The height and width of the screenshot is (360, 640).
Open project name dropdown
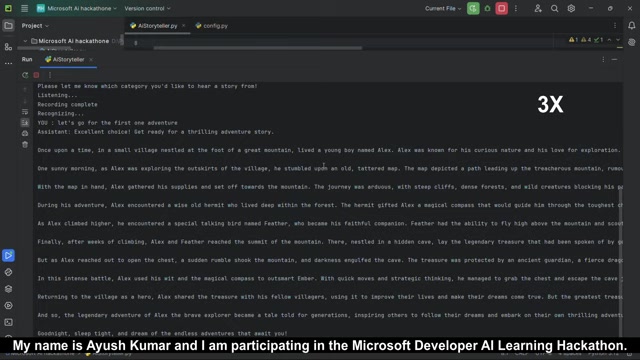[x=76, y=8]
